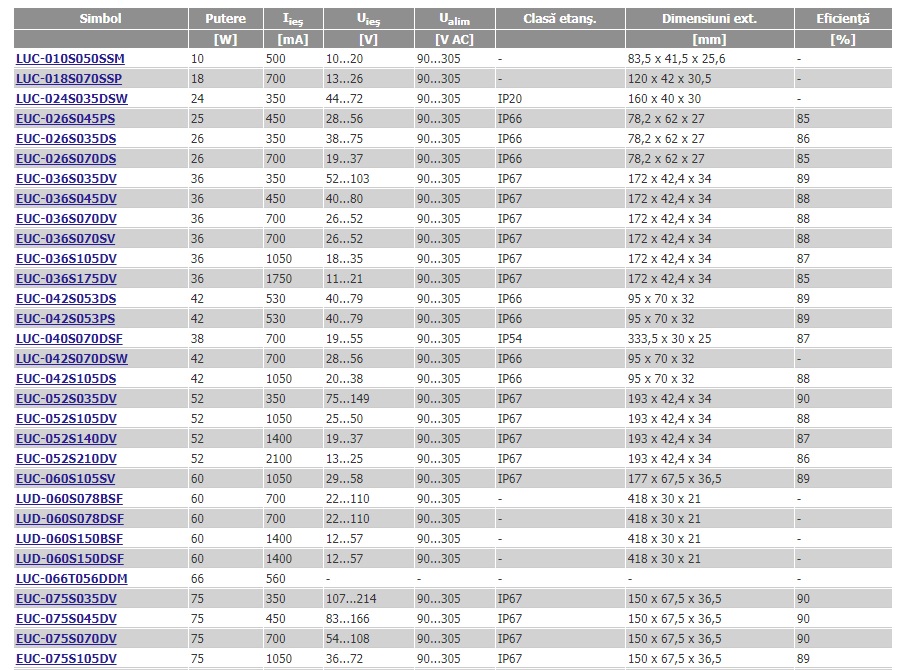899x670 pixels.
Task: Click the output voltage 44...72
Action: point(344,99)
